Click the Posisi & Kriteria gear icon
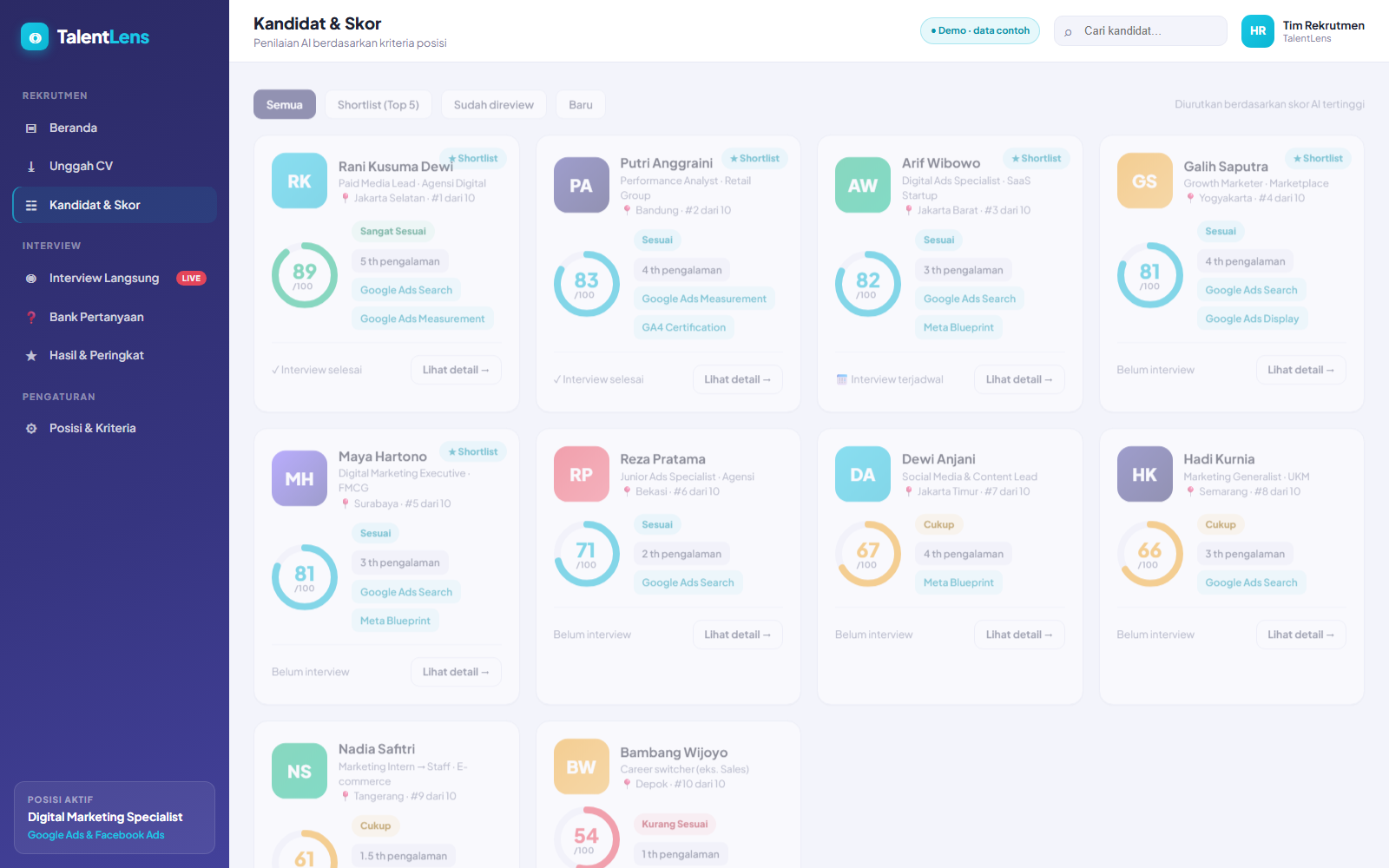The width and height of the screenshot is (1389, 868). tap(31, 428)
